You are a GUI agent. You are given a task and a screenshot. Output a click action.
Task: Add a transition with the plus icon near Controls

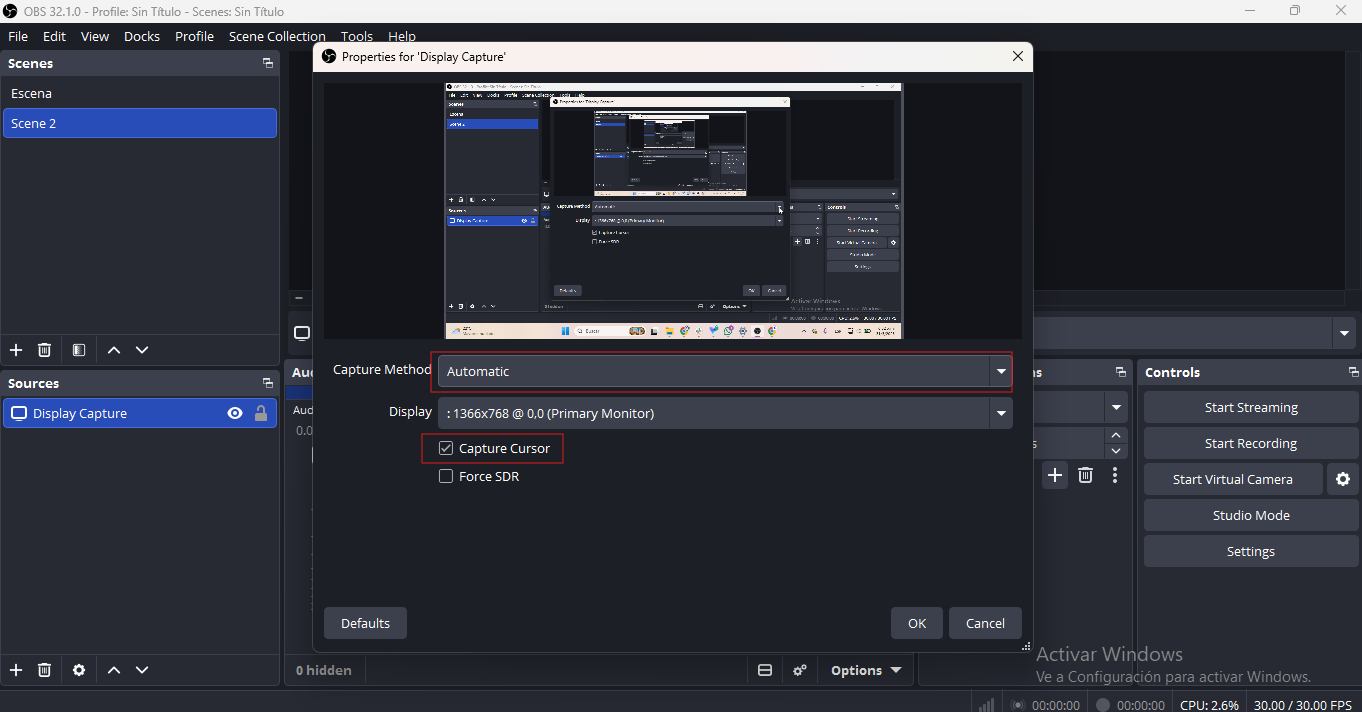(x=1055, y=475)
